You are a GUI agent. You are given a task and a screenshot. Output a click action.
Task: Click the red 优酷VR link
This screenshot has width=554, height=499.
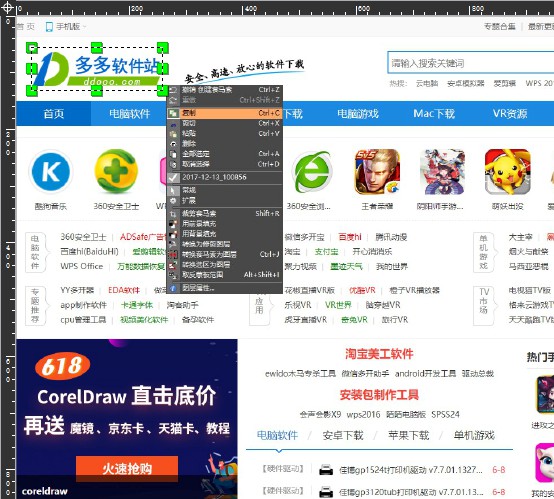point(362,290)
